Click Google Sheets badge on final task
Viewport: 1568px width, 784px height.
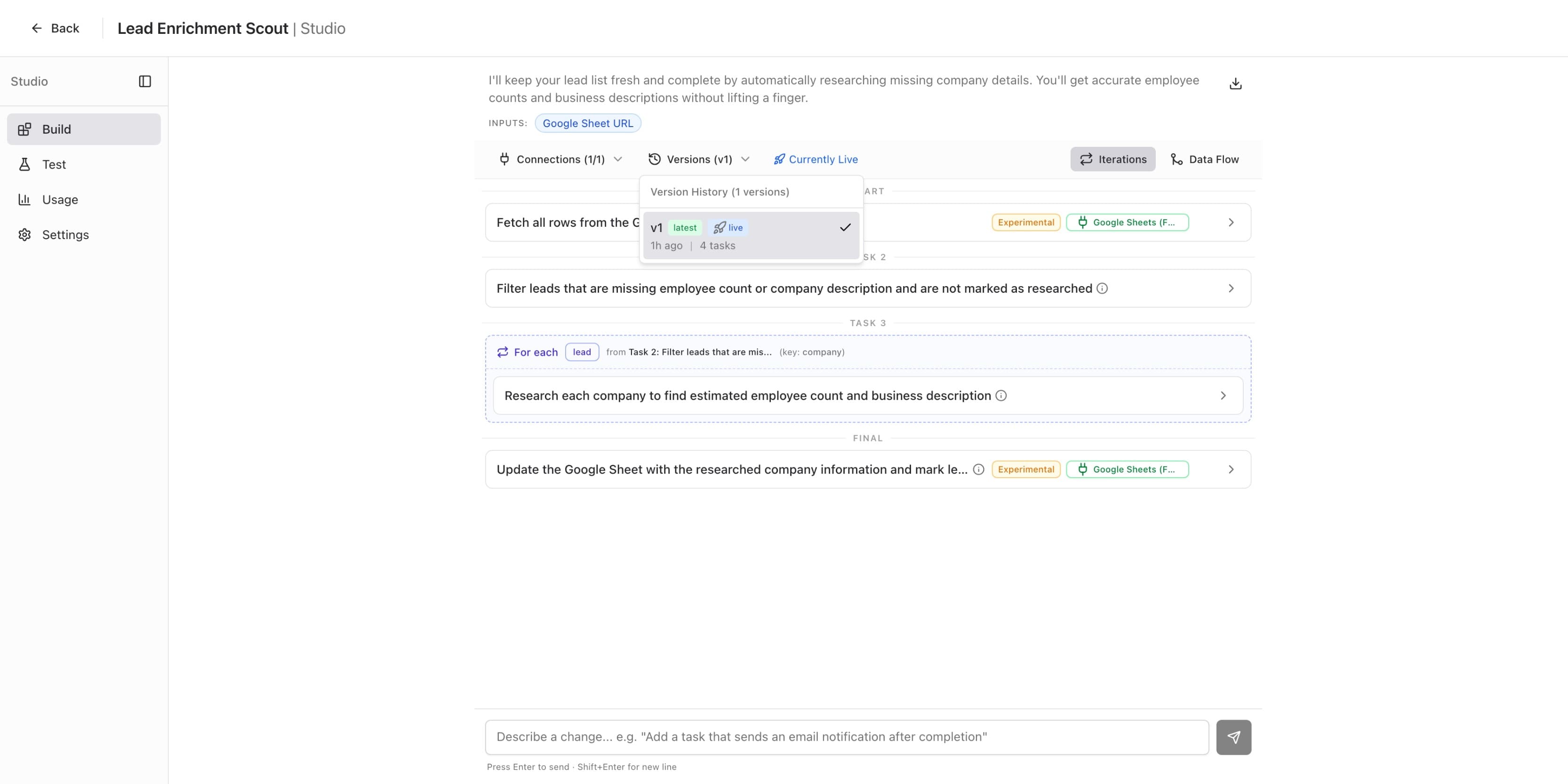pyautogui.click(x=1127, y=469)
